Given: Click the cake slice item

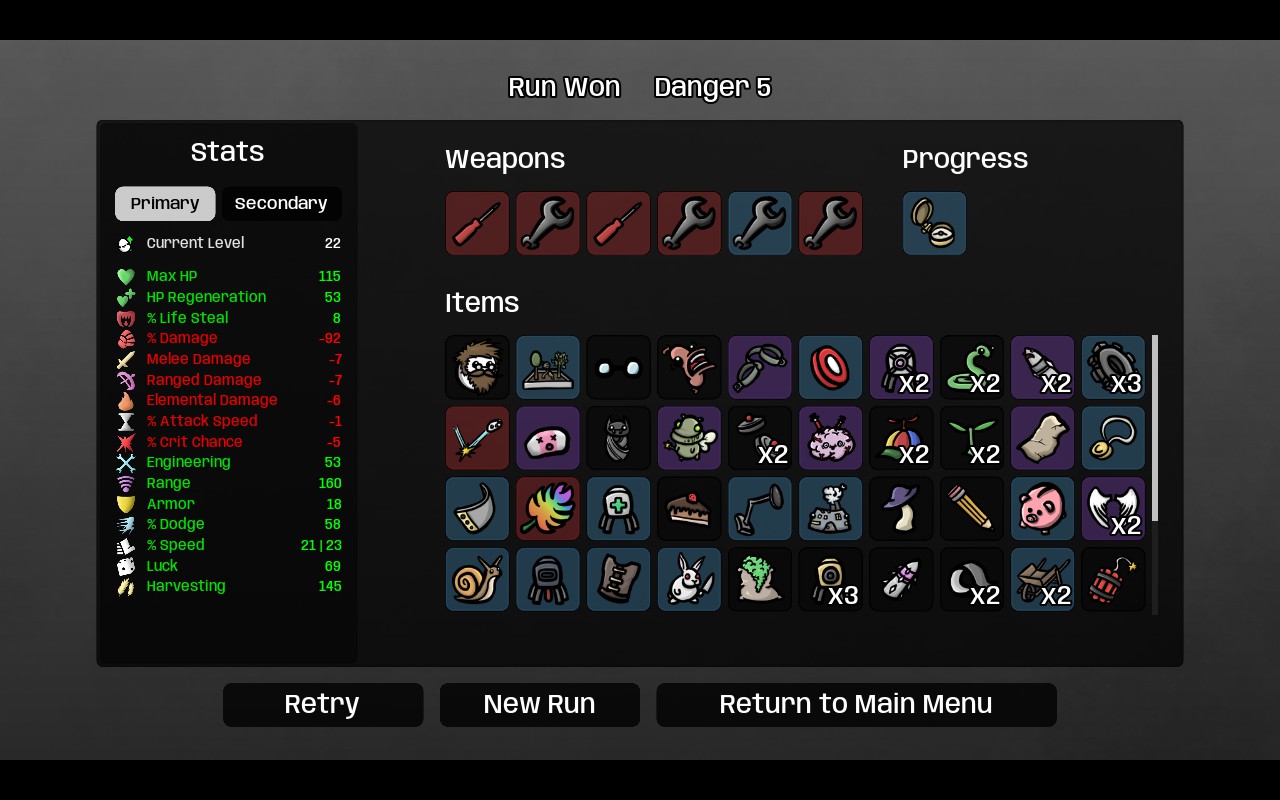Looking at the screenshot, I should (689, 509).
